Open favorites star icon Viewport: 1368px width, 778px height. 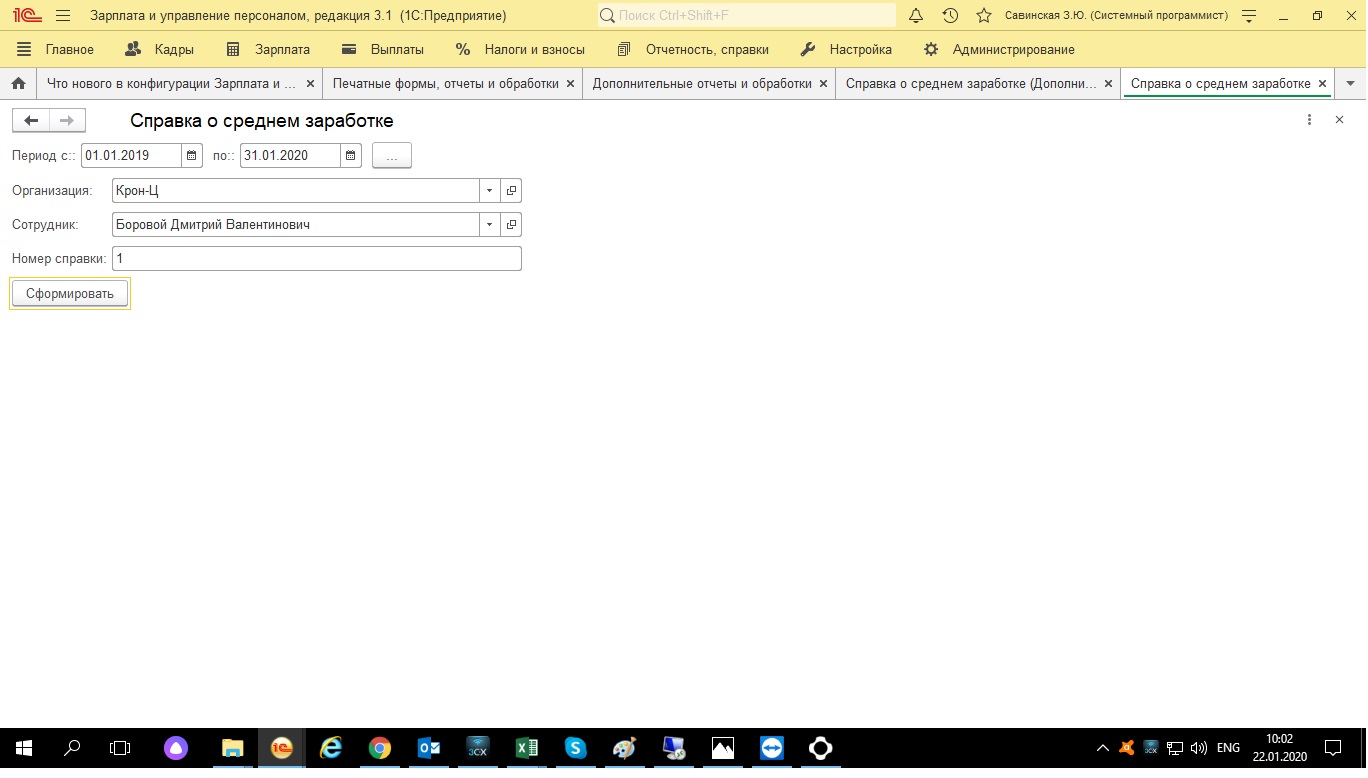pos(984,16)
